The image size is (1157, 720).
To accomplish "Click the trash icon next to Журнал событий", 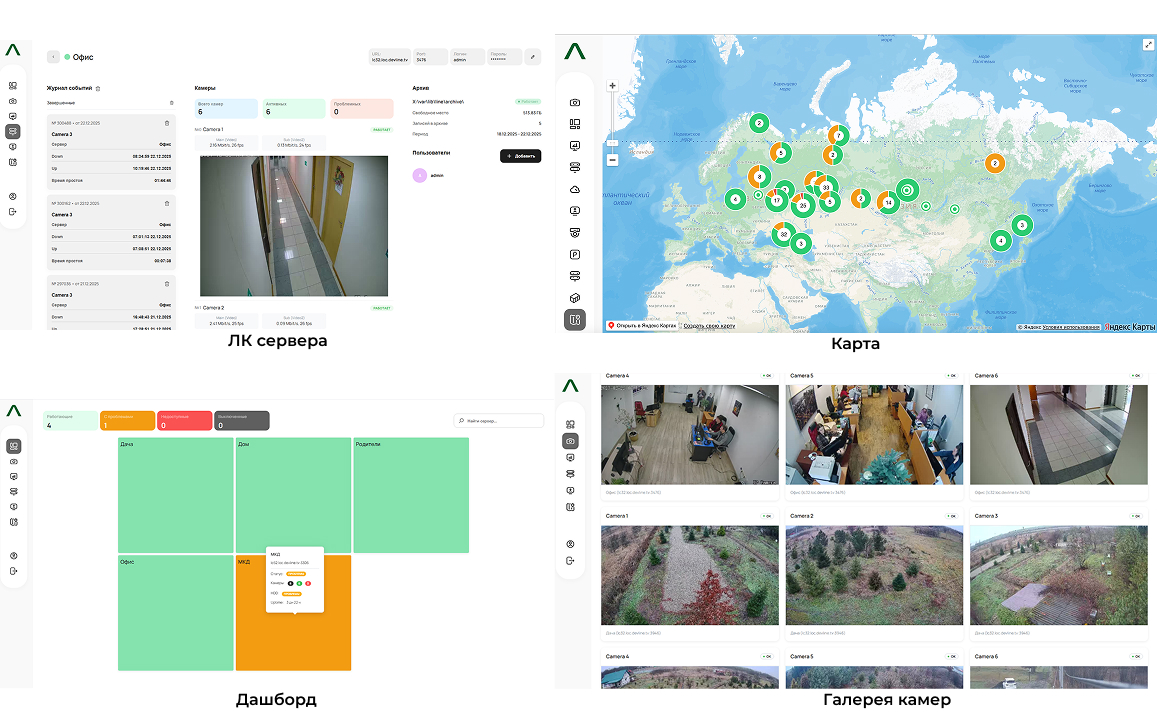I will pos(98,89).
